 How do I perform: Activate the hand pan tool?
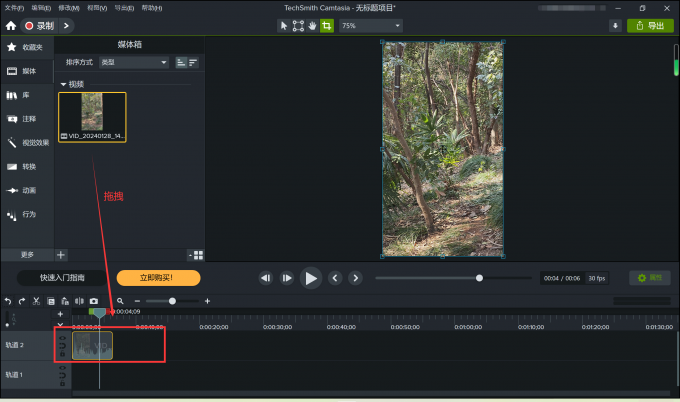[312, 26]
